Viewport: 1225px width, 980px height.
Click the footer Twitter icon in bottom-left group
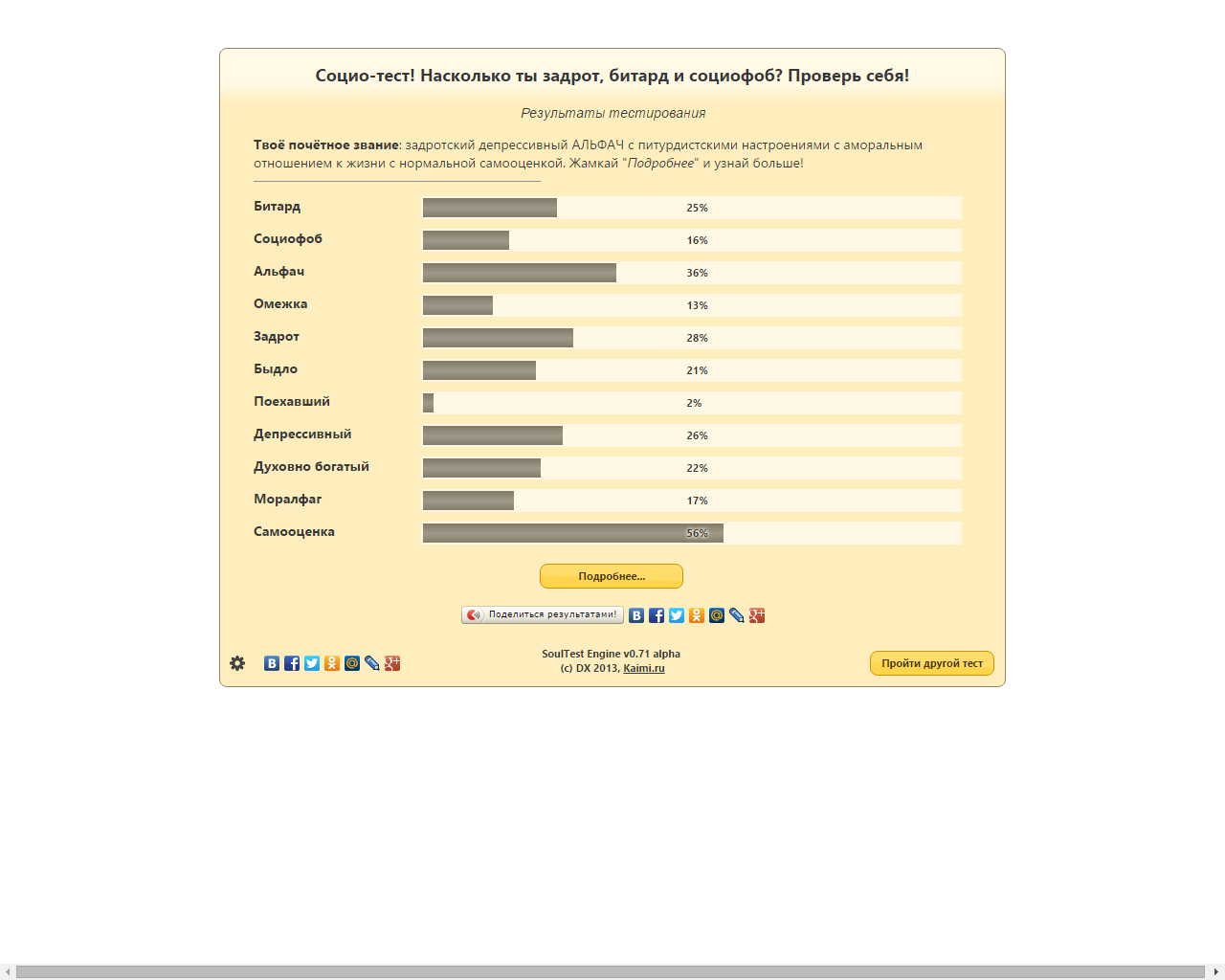[312, 663]
